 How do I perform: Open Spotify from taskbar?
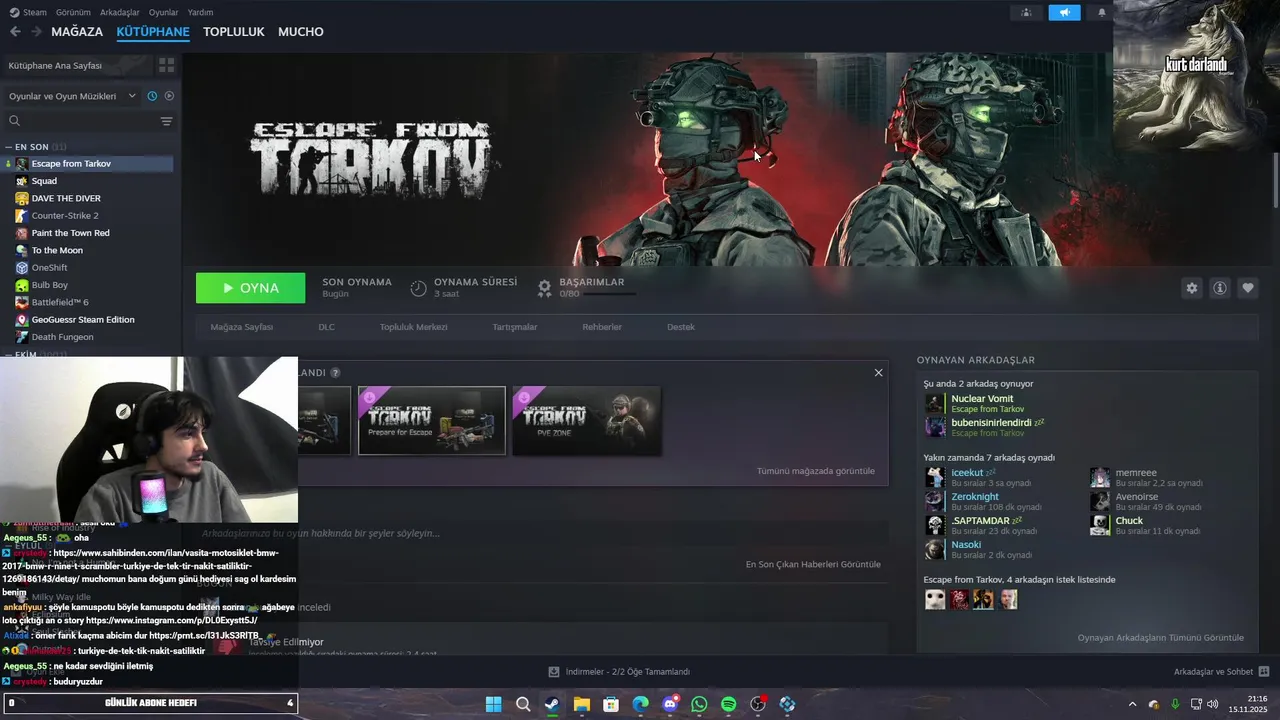point(728,704)
